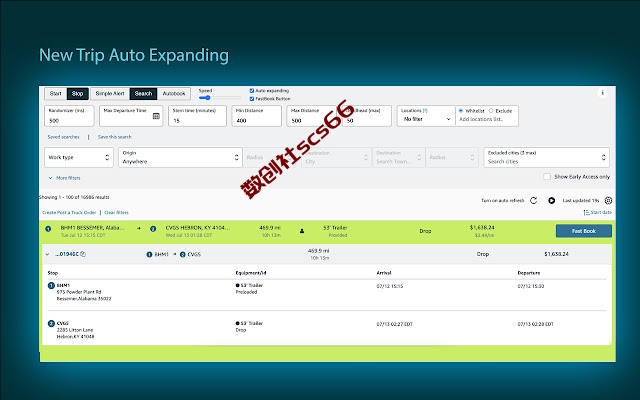This screenshot has height=400, width=640.
Task: Switch to Autobook mode
Action: (x=174, y=93)
